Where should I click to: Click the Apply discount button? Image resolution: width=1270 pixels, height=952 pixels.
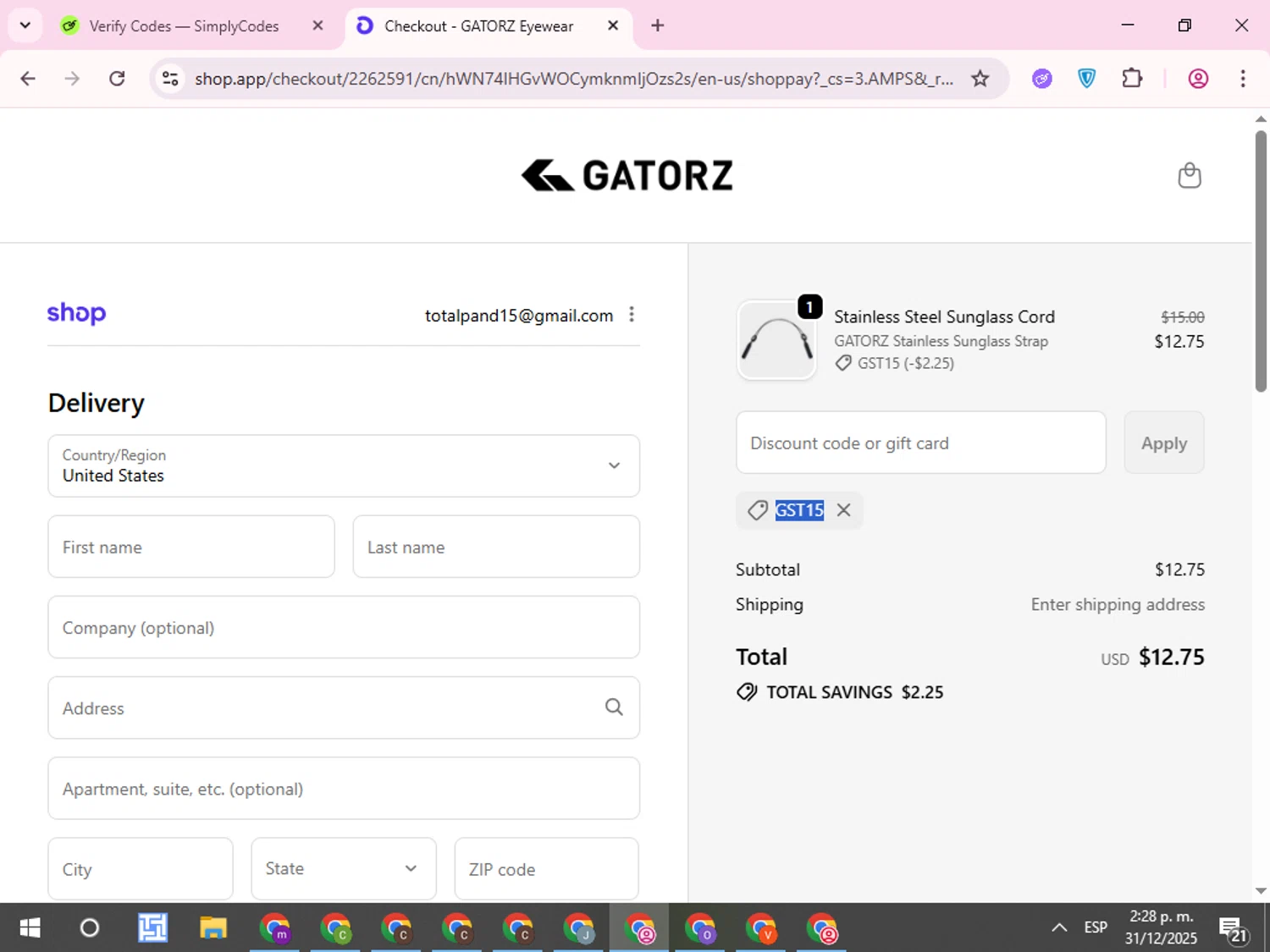point(1164,443)
